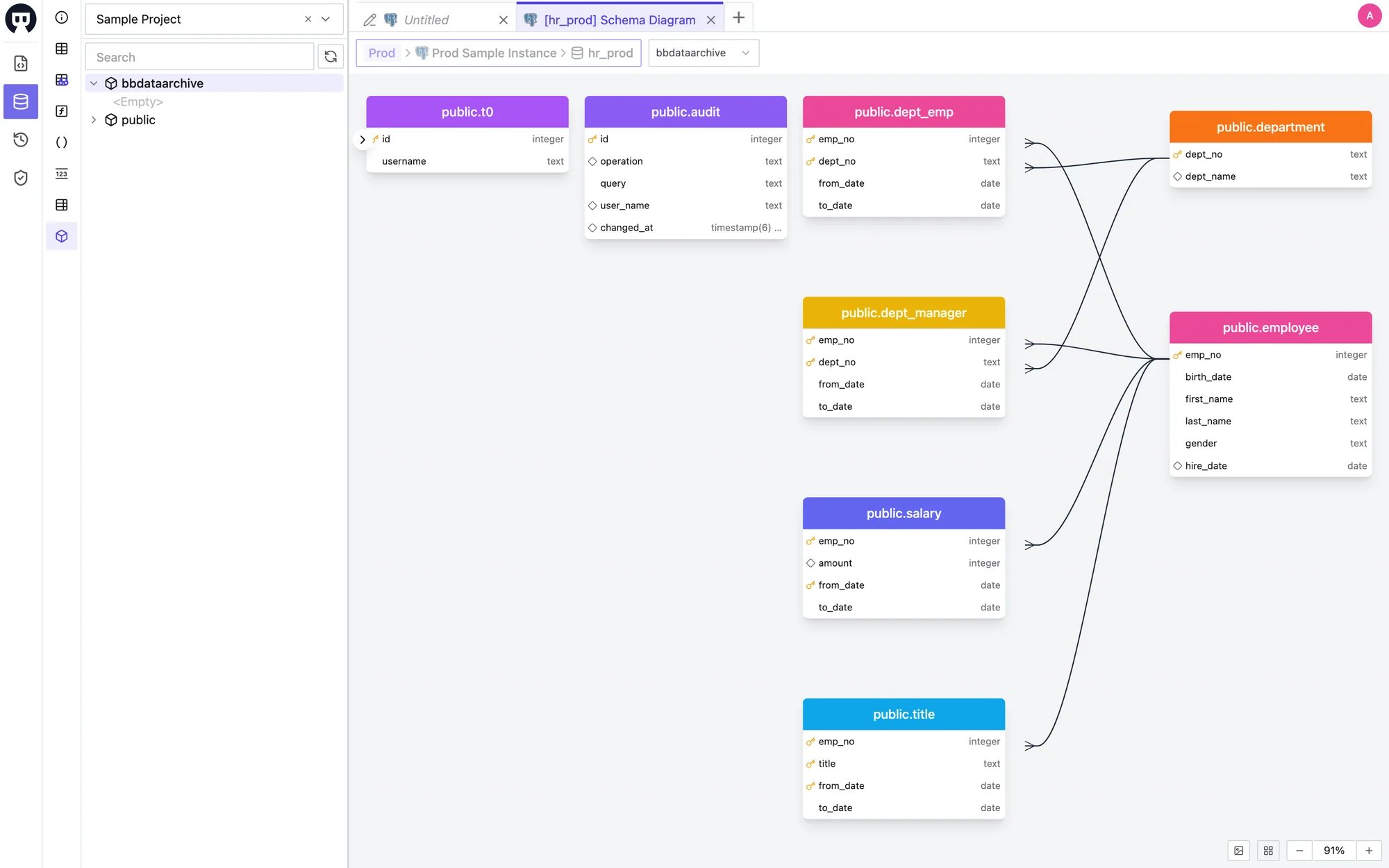Screen dimensions: 1389x868
Task: Expand the side panel chevron near public.t0
Action: click(362, 140)
